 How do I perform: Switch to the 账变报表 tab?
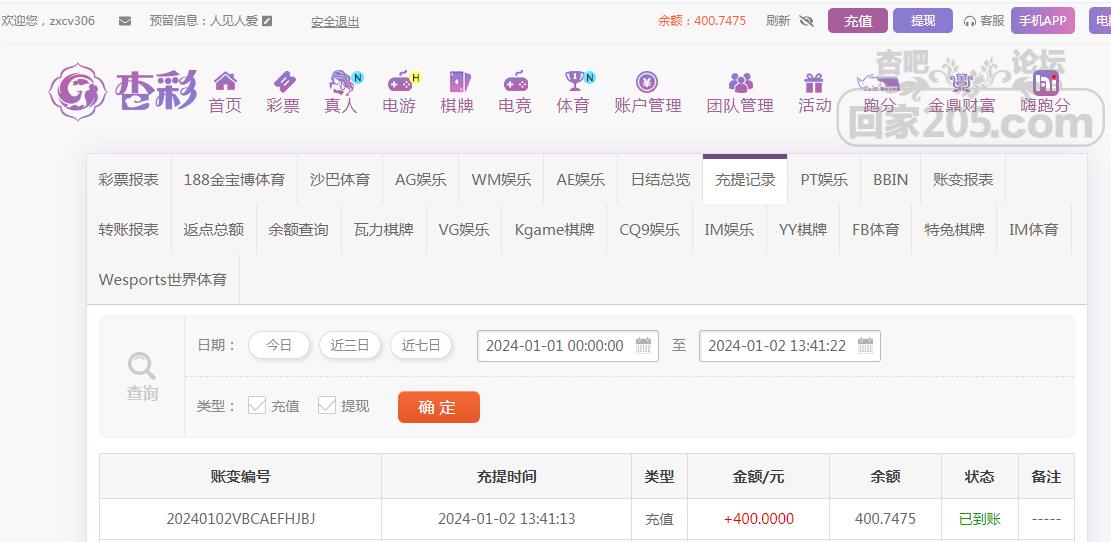click(963, 180)
